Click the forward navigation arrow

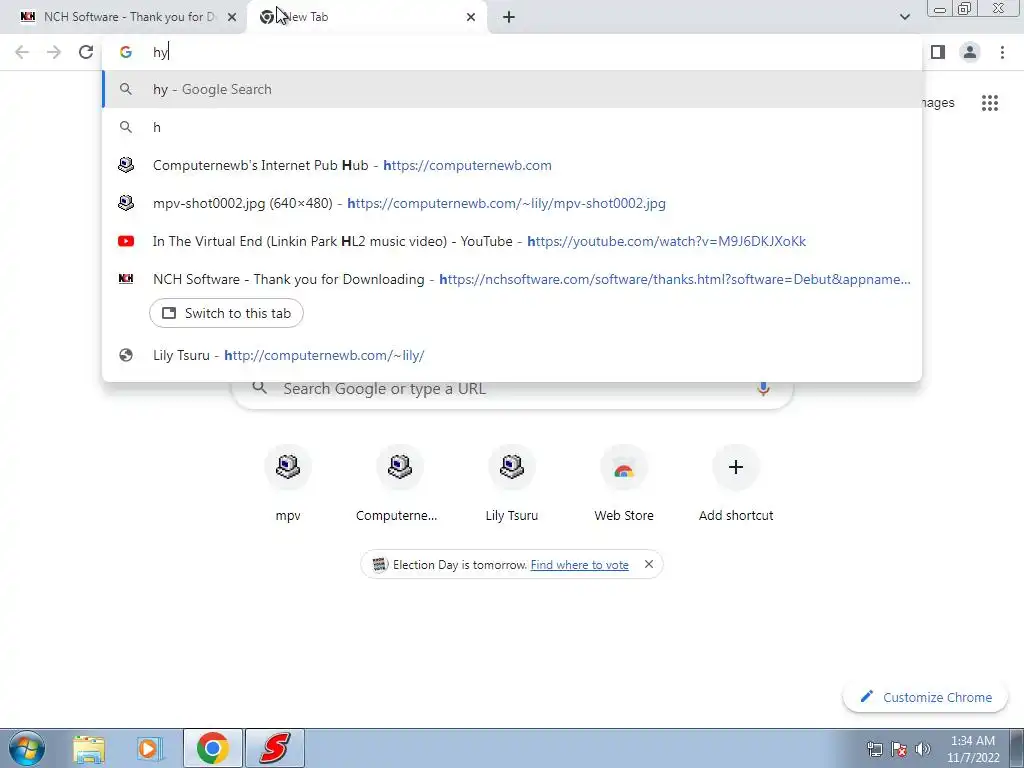coord(54,52)
